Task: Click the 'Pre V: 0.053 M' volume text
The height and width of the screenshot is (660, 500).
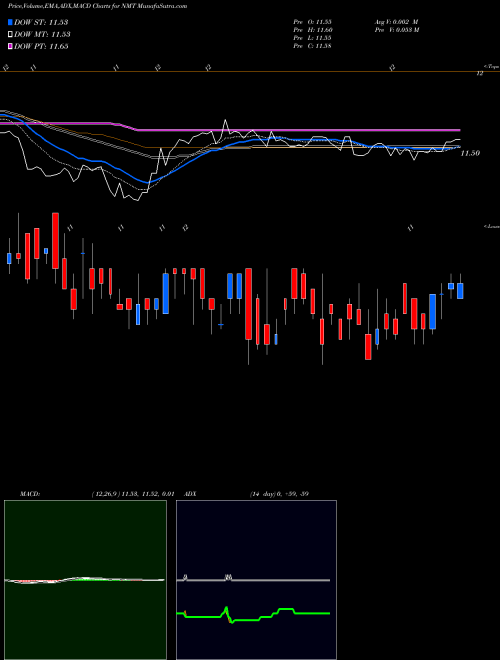Action: [396, 29]
